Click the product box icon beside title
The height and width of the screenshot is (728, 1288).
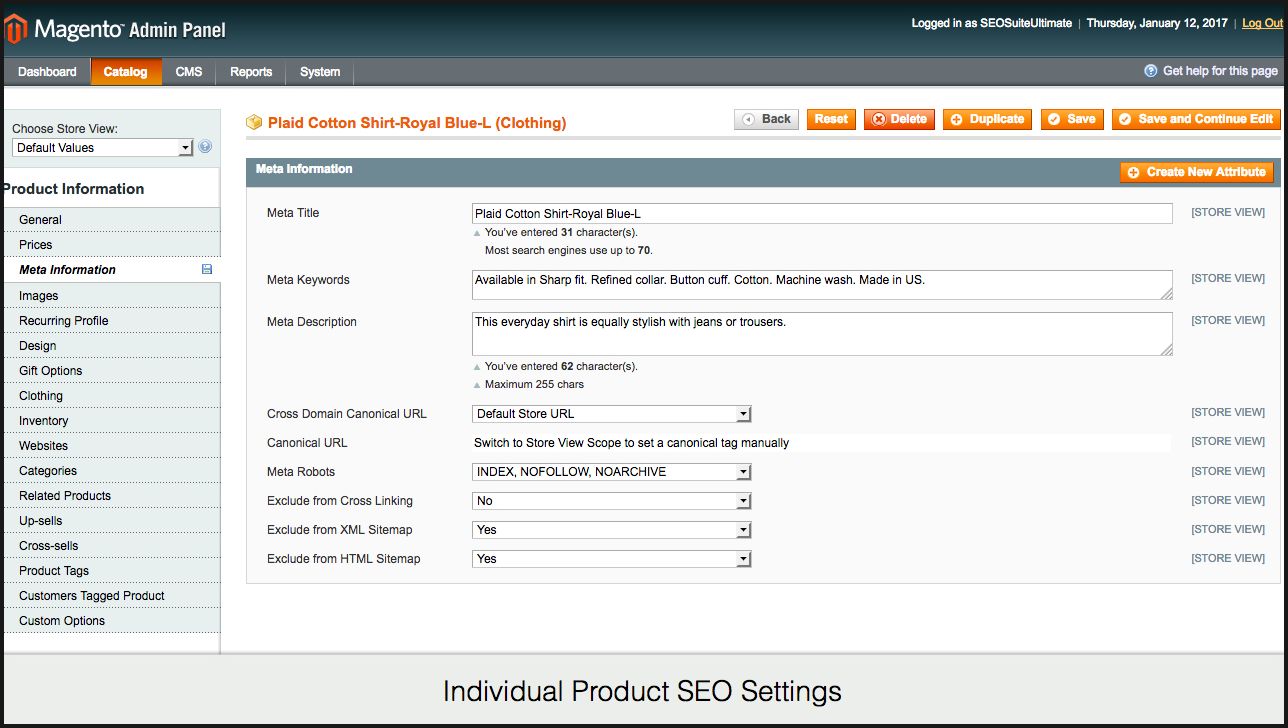(x=254, y=122)
